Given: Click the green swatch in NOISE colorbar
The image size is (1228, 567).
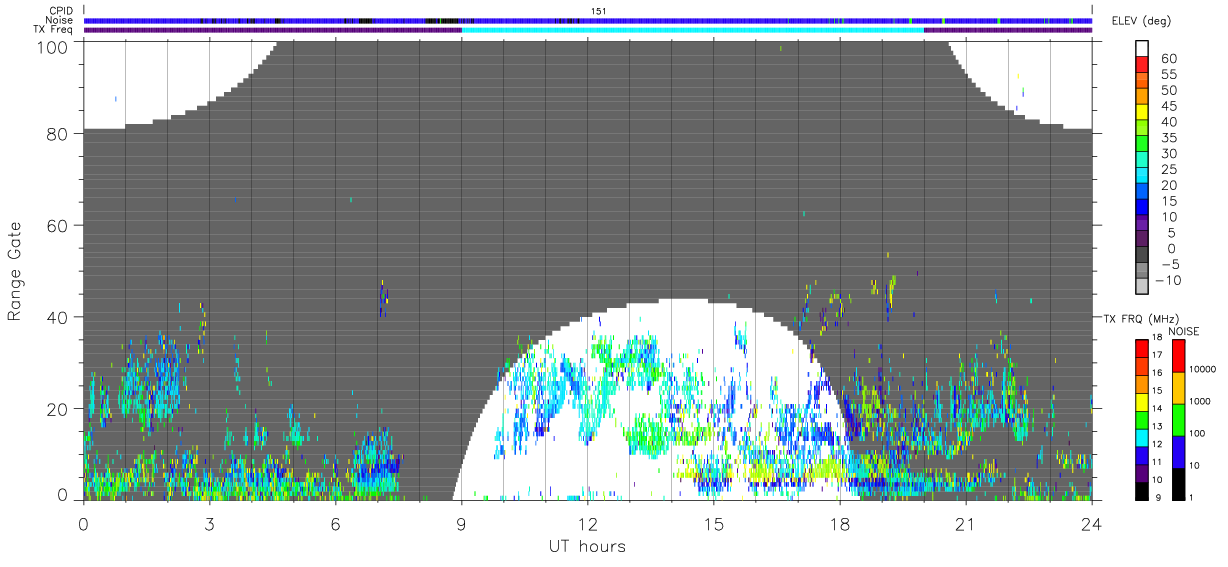Looking at the screenshot, I should pos(1177,419).
